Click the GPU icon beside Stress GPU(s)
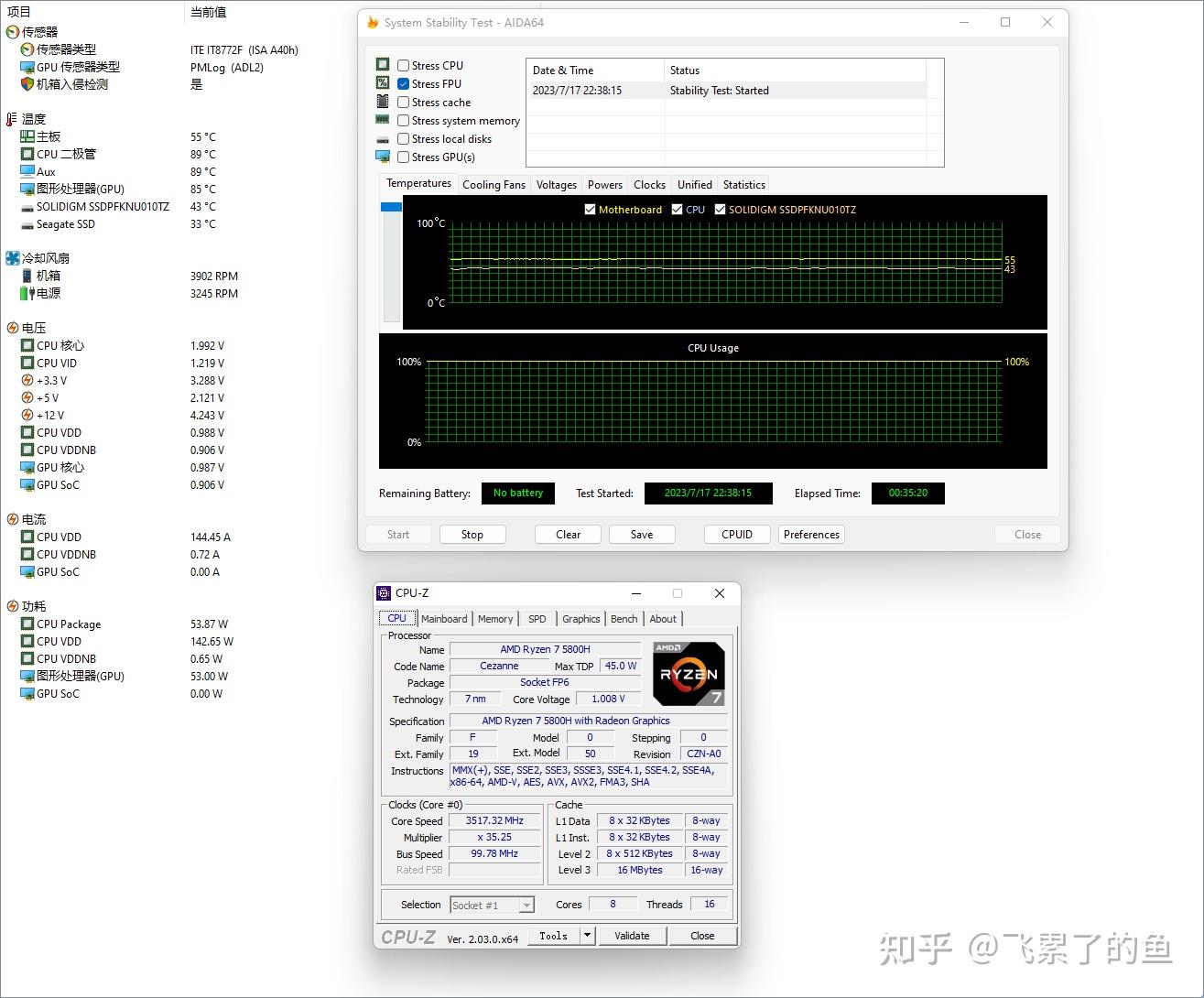This screenshot has width=1204, height=998. [x=383, y=157]
